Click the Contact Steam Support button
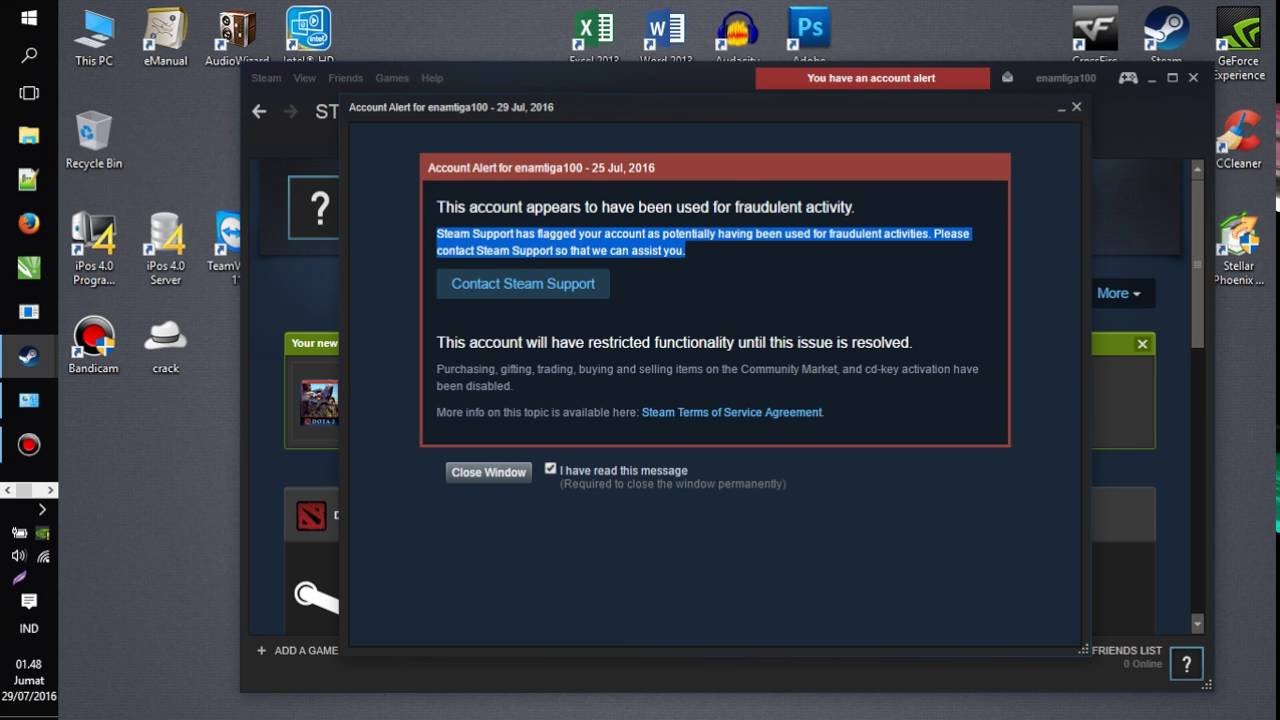 [x=523, y=284]
